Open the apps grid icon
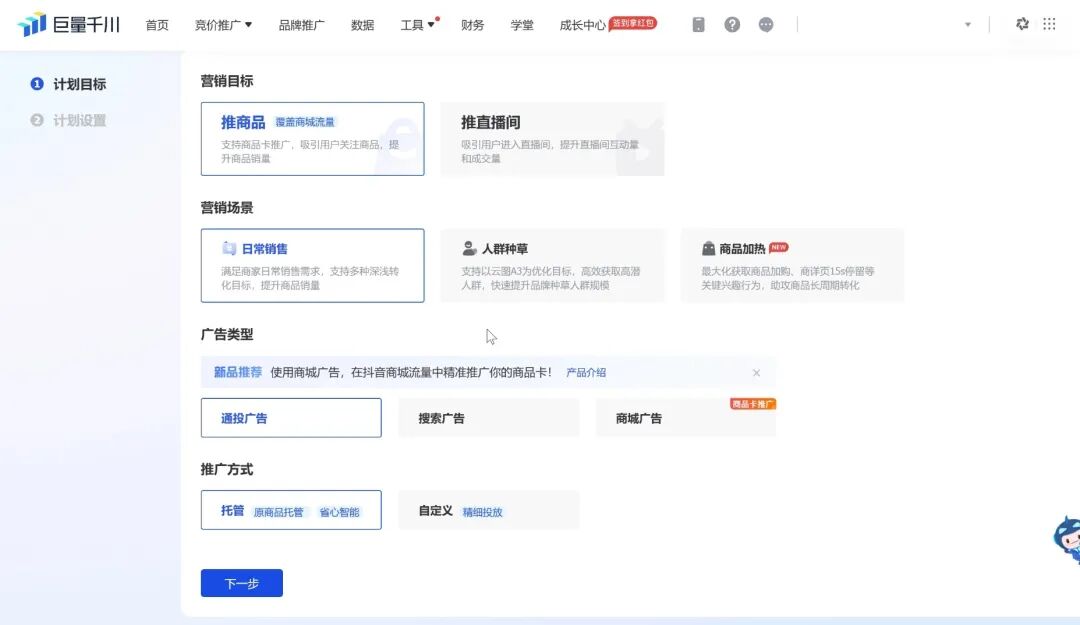 pos(1049,24)
